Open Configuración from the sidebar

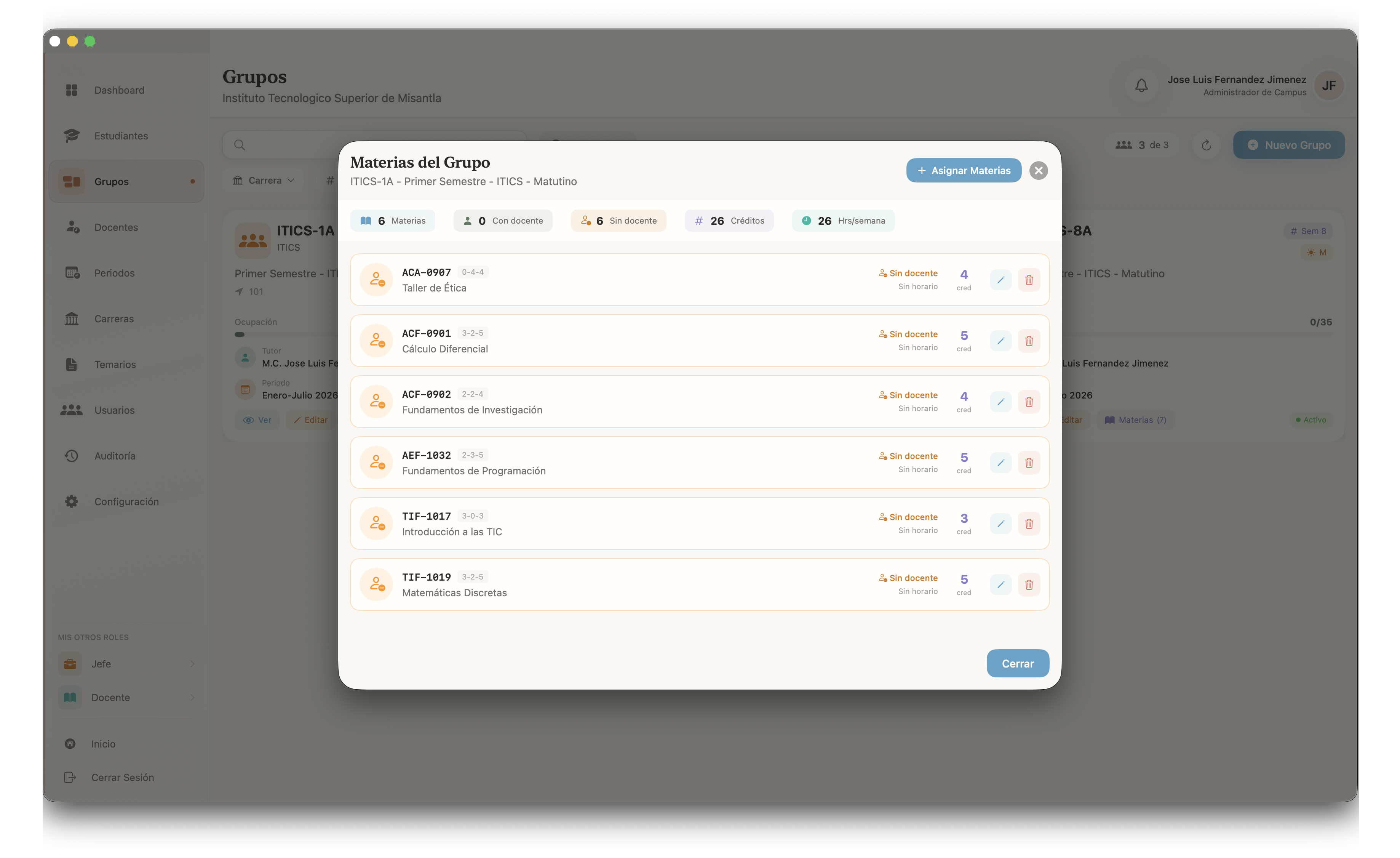tap(126, 502)
